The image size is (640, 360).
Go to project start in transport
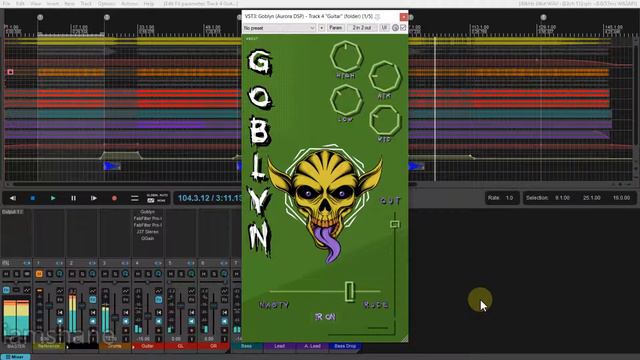point(13,198)
